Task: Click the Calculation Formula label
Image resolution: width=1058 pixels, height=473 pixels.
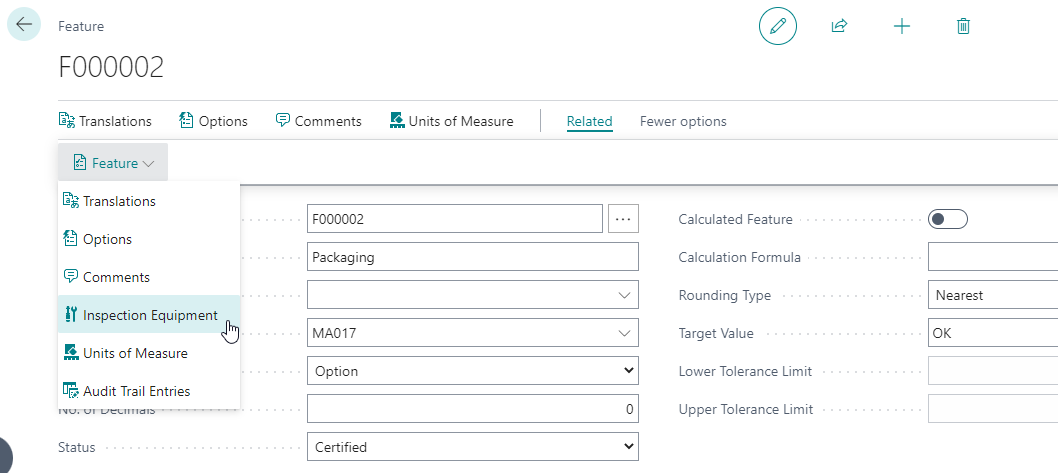Action: coord(740,257)
